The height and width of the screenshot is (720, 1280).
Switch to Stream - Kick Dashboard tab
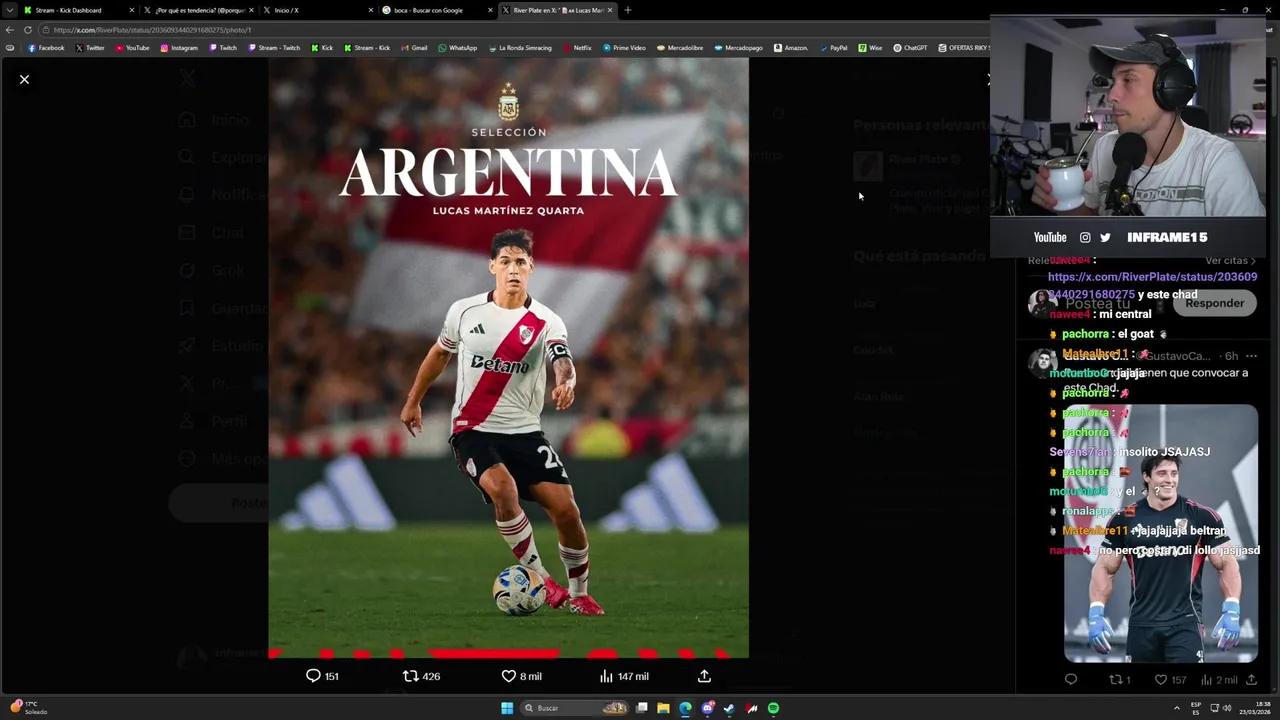click(x=78, y=10)
